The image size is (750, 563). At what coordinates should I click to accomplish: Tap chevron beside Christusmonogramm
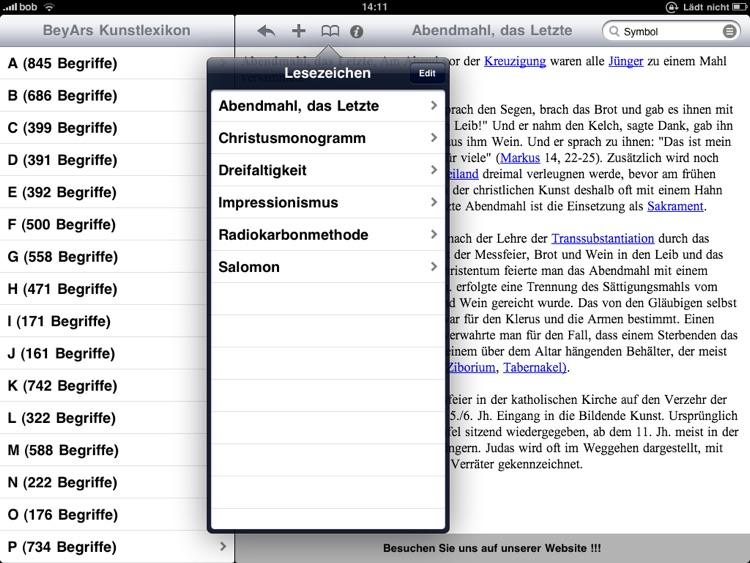[x=434, y=138]
